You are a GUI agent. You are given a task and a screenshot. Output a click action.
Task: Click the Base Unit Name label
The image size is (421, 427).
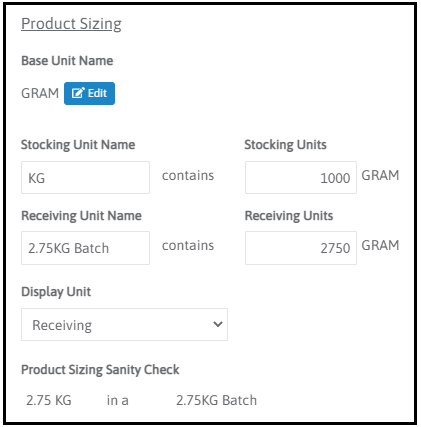[67, 61]
